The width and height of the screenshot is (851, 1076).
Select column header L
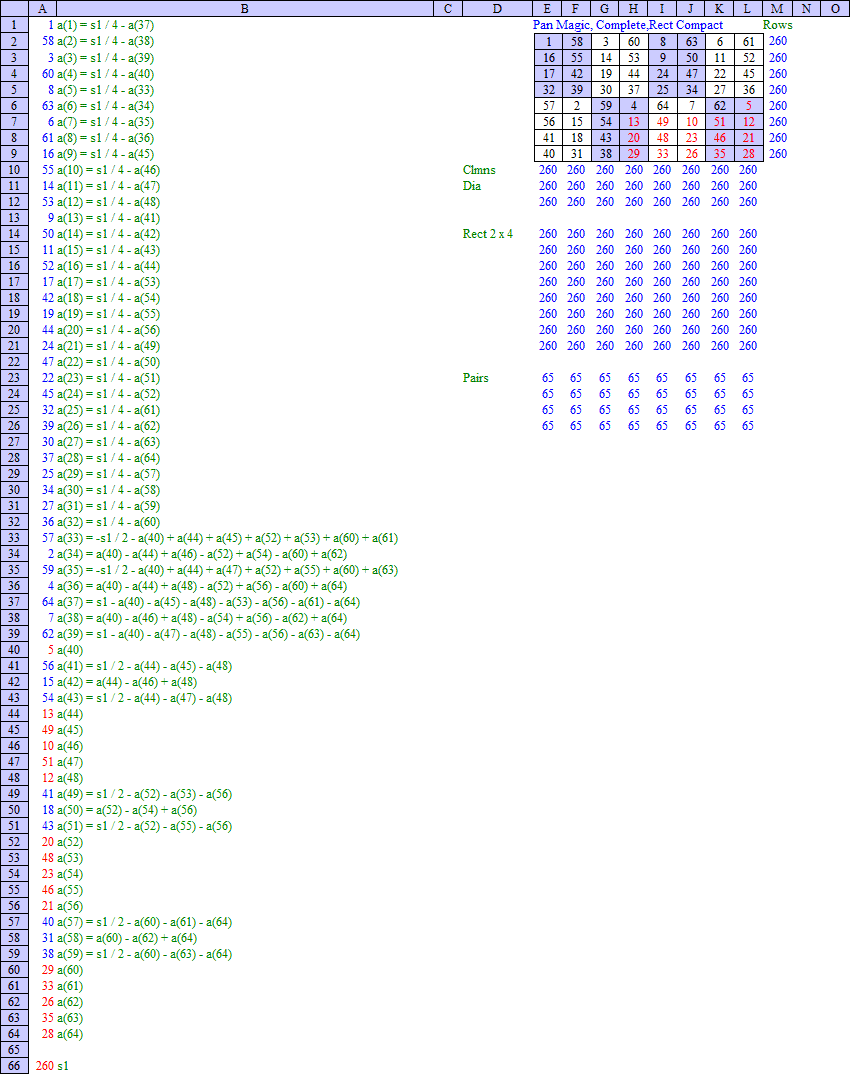click(747, 8)
